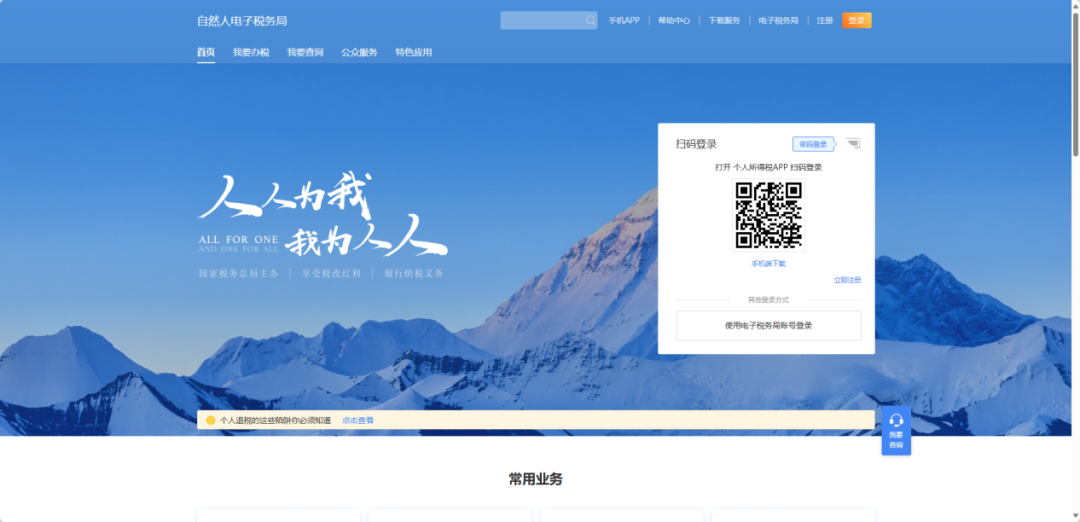Click 使用电子税务局账号登录 button

(x=768, y=325)
